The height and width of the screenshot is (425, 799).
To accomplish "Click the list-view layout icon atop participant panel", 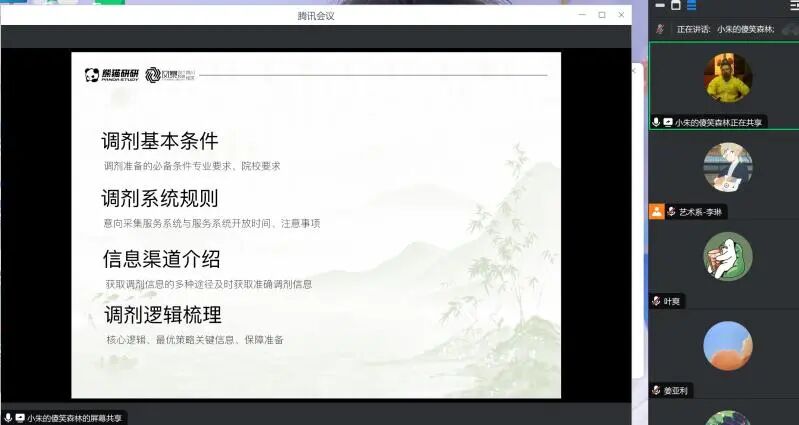I will pyautogui.click(x=690, y=6).
